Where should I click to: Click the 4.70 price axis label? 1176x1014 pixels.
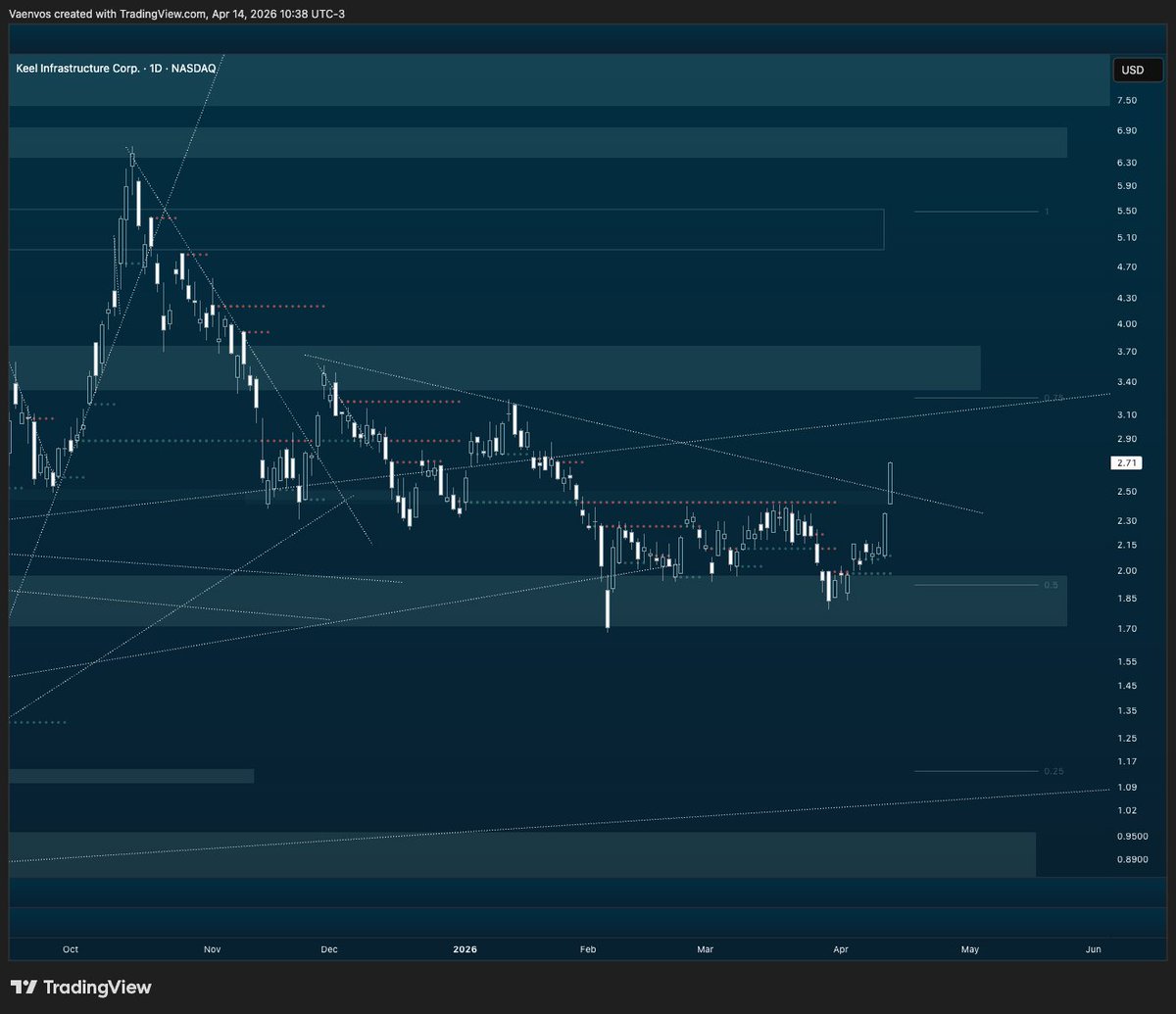(1126, 266)
